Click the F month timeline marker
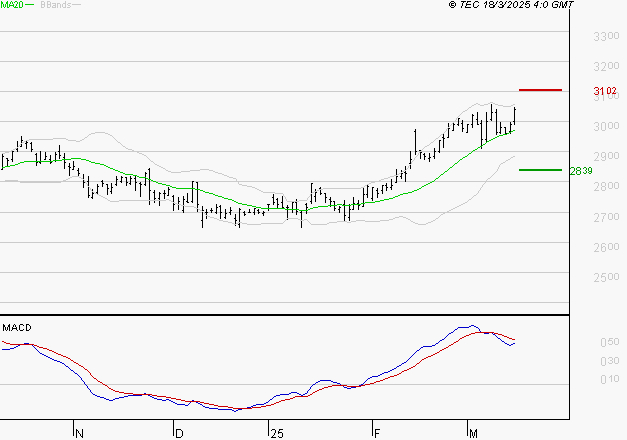This screenshot has width=627, height=440. coord(376,433)
